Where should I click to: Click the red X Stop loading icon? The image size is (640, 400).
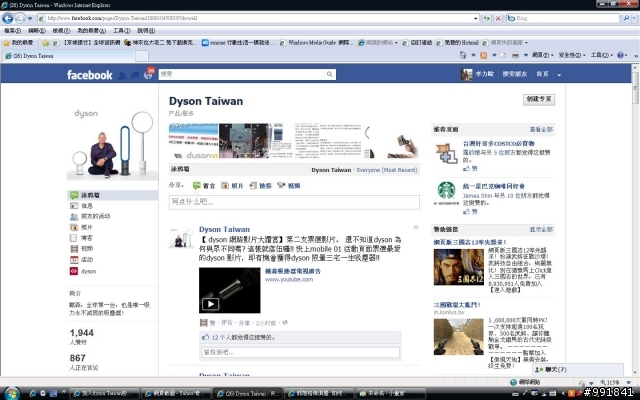(498, 18)
